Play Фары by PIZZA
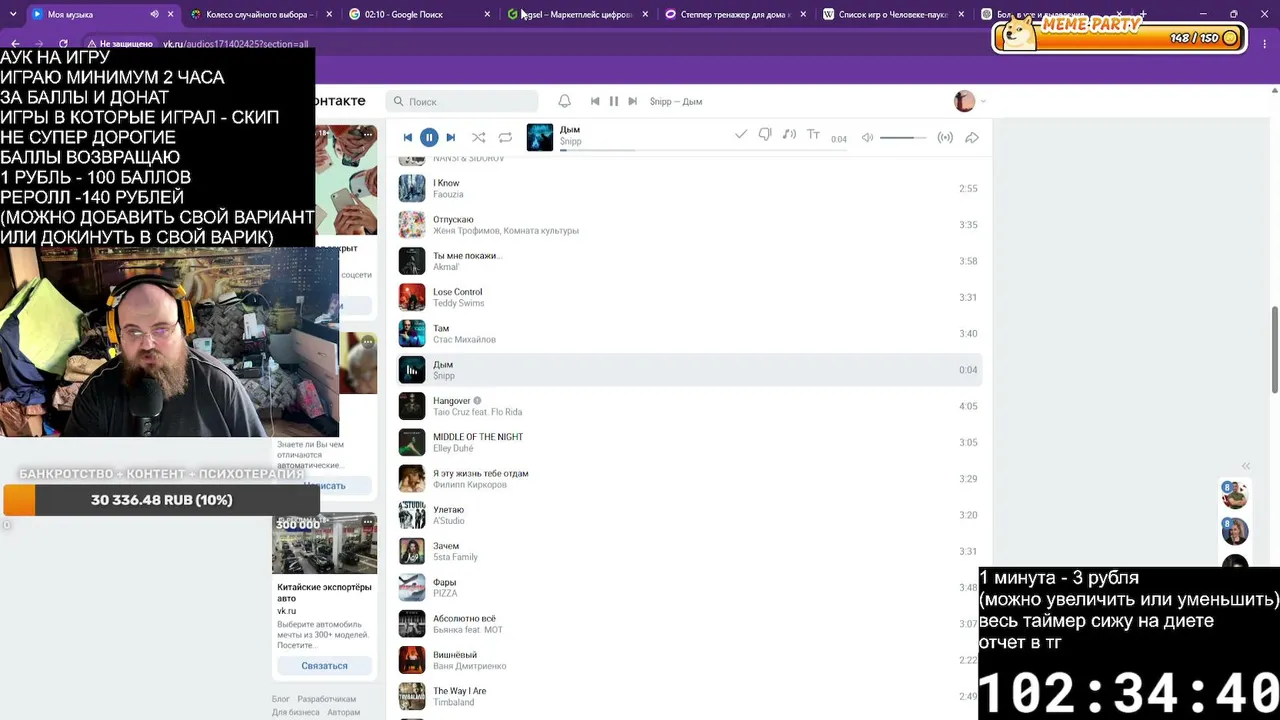 (690, 587)
